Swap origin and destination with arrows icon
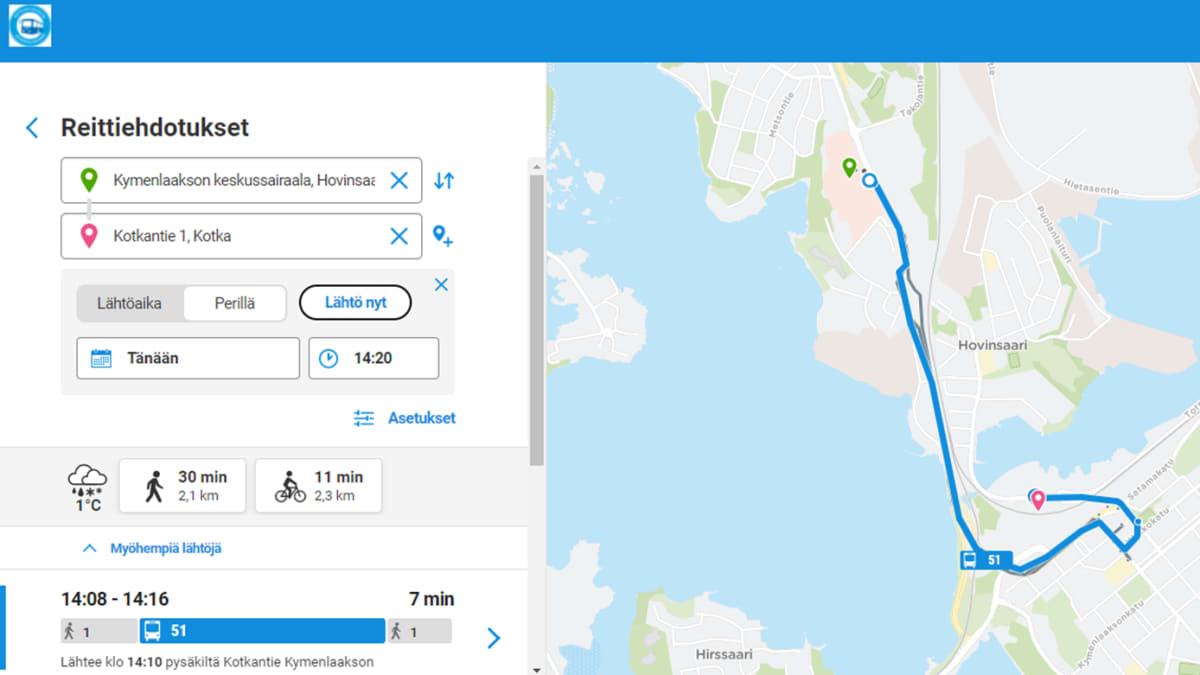The height and width of the screenshot is (675, 1200). click(x=444, y=181)
